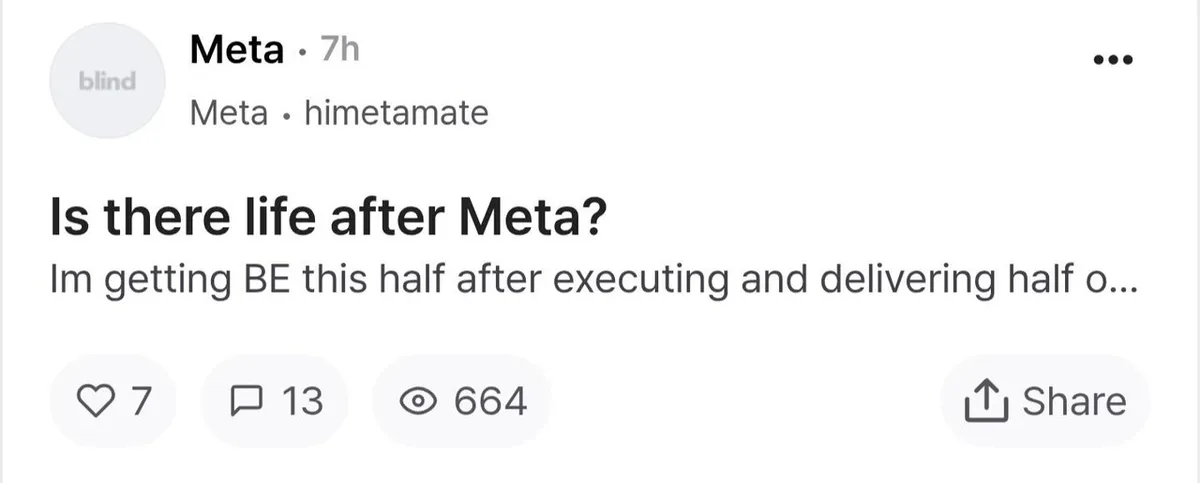Click the gray Meta label beside username
Image resolution: width=1200 pixels, height=483 pixels.
coord(229,114)
